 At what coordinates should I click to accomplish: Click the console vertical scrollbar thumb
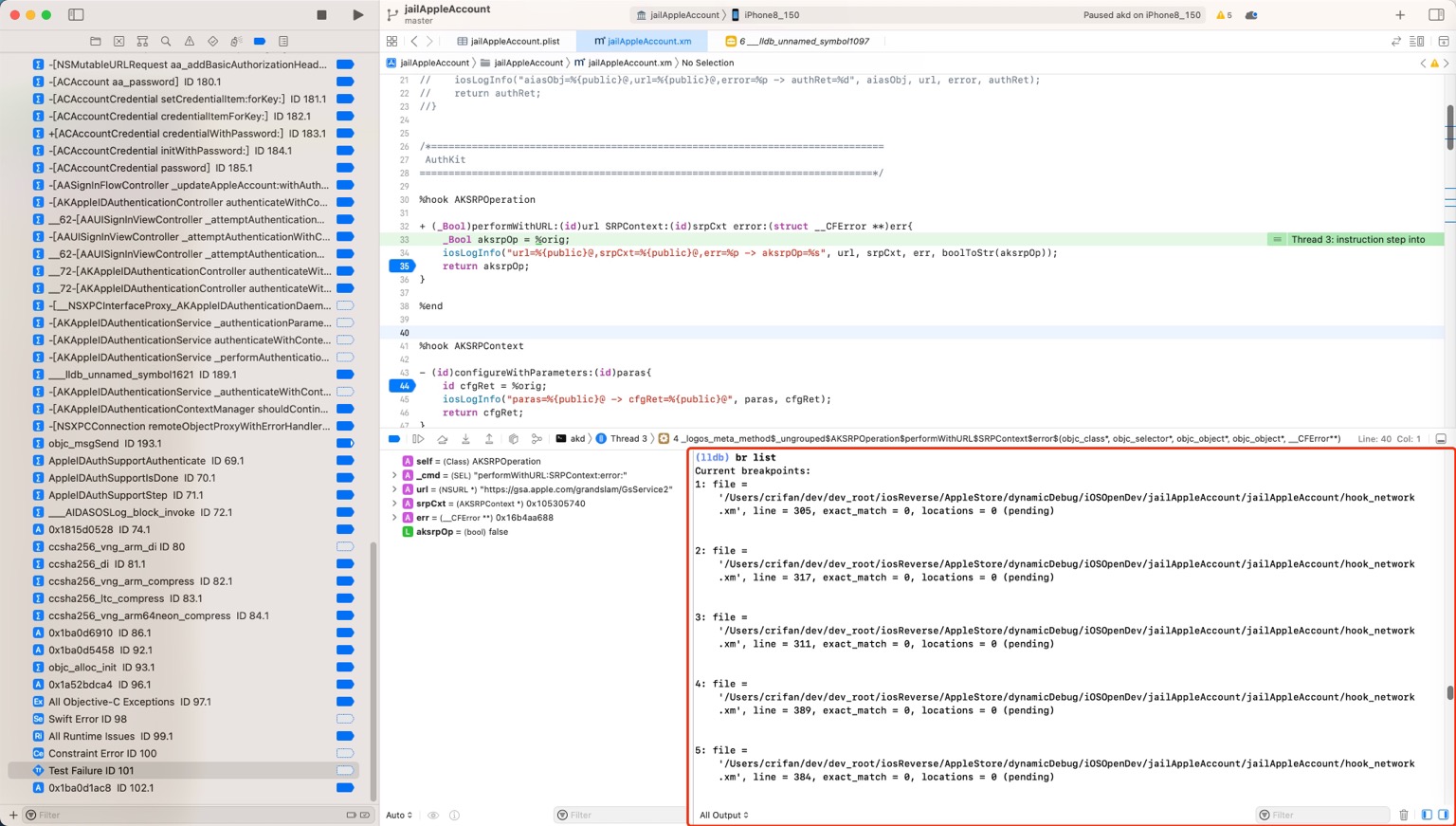tap(1449, 693)
